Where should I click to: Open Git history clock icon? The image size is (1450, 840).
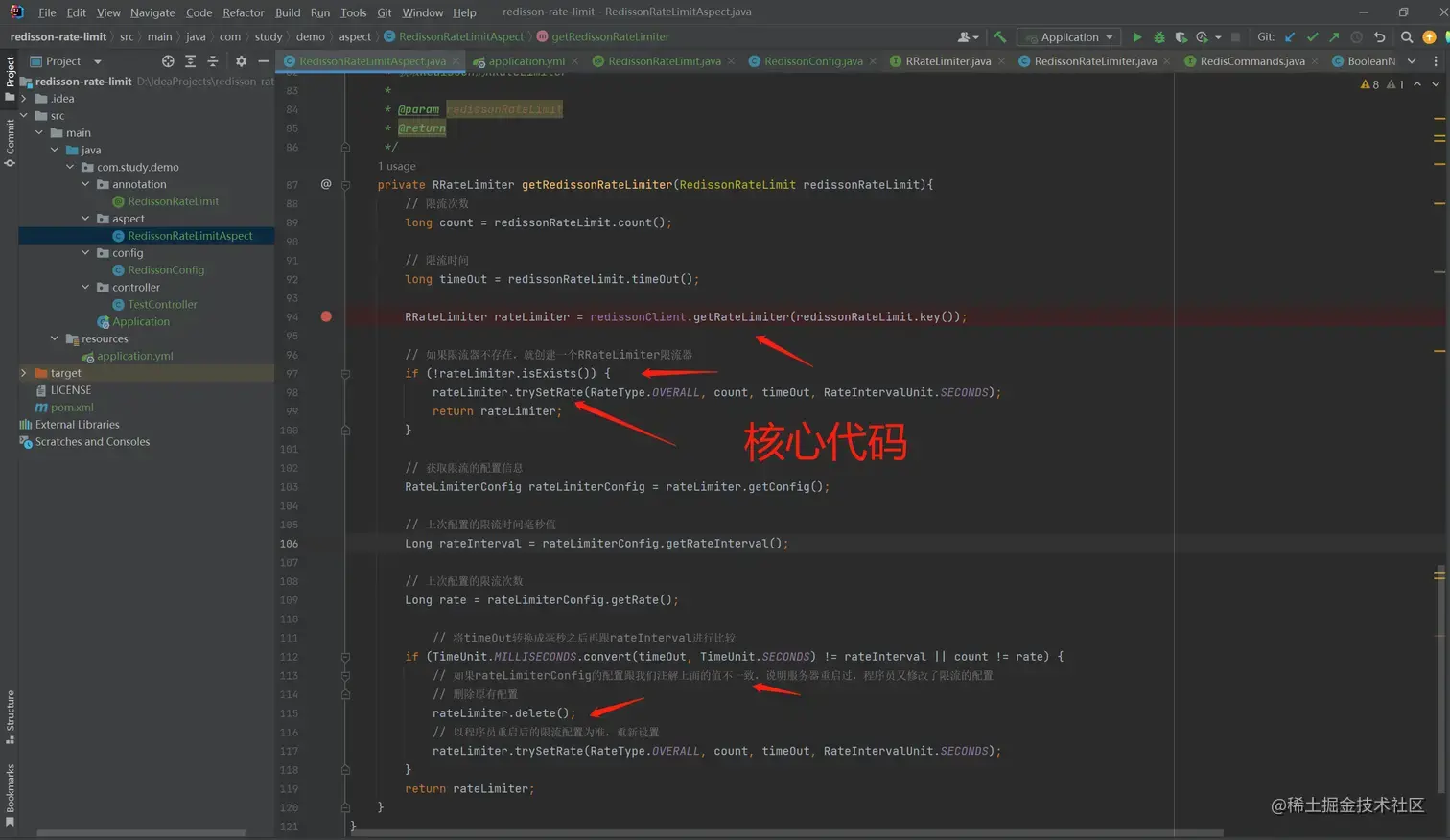tap(1357, 37)
